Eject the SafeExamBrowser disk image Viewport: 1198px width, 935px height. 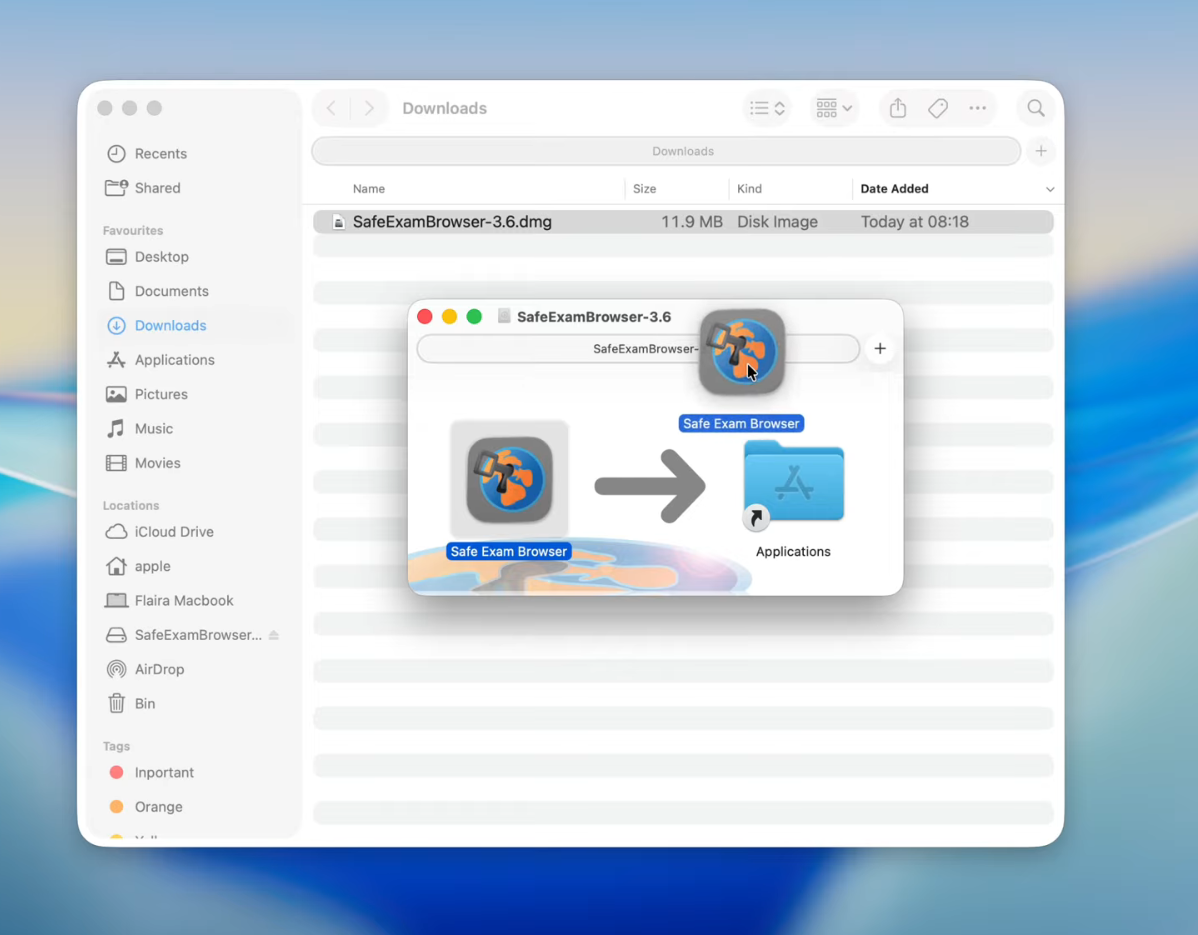tap(274, 635)
